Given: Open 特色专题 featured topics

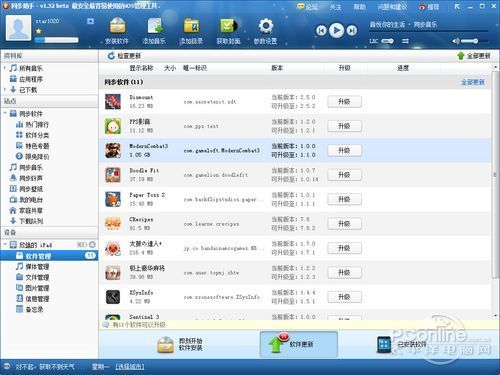Looking at the screenshot, I should [x=37, y=146].
